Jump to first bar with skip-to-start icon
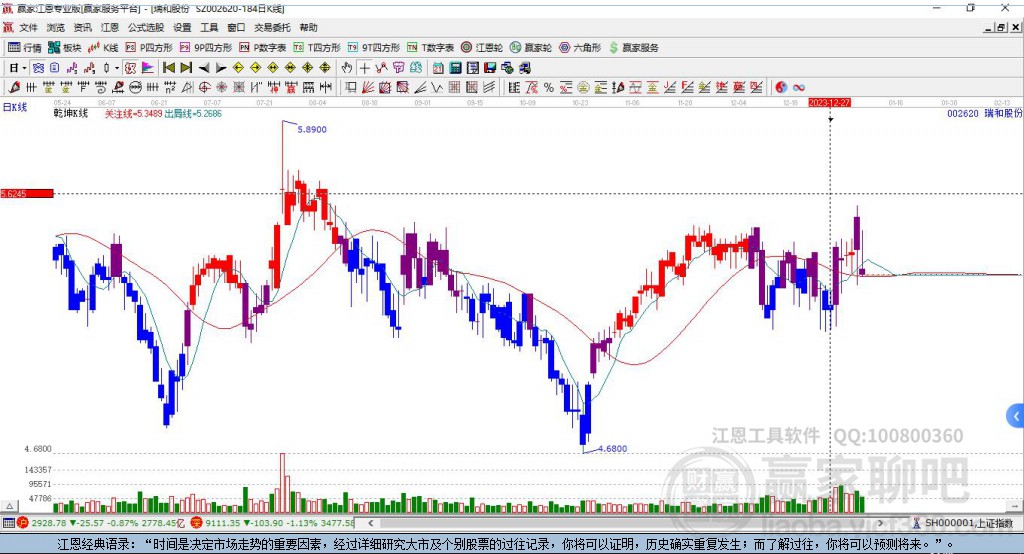 click(x=168, y=68)
